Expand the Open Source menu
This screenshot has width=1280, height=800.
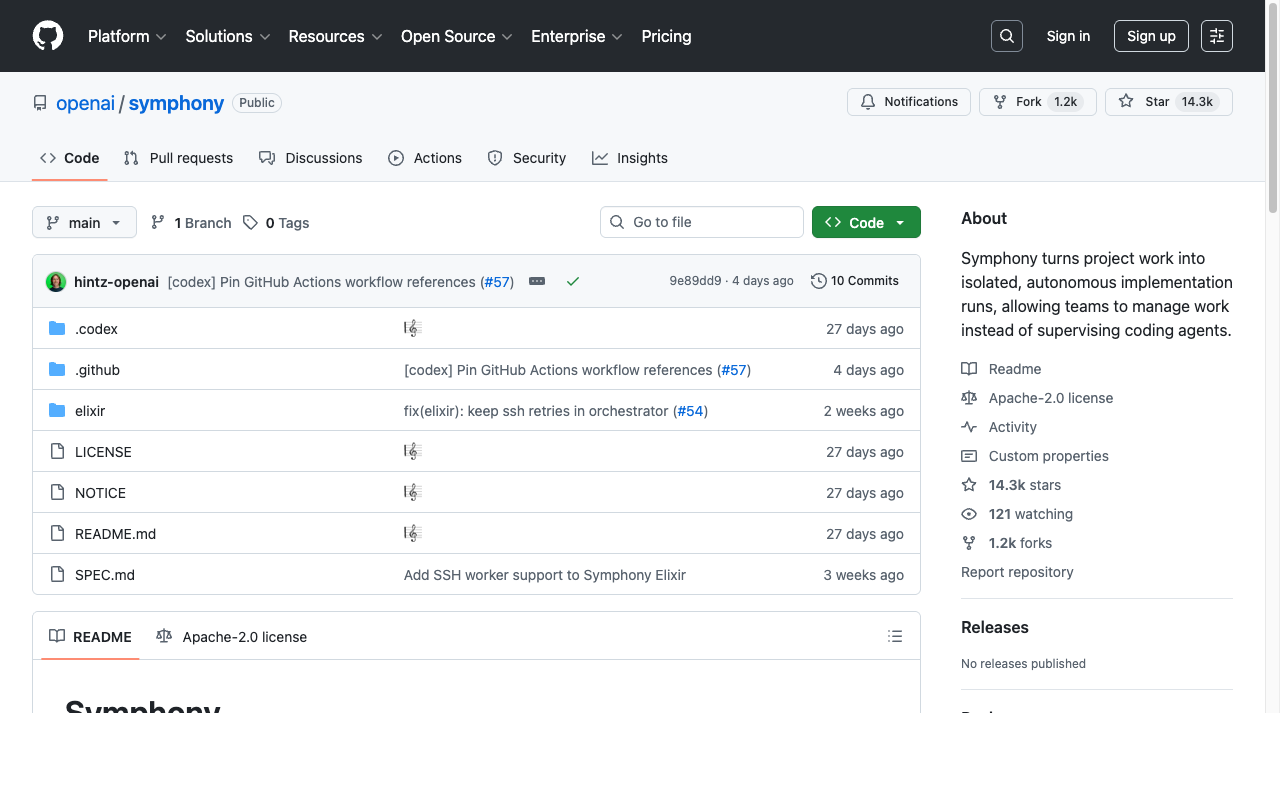[x=456, y=36]
